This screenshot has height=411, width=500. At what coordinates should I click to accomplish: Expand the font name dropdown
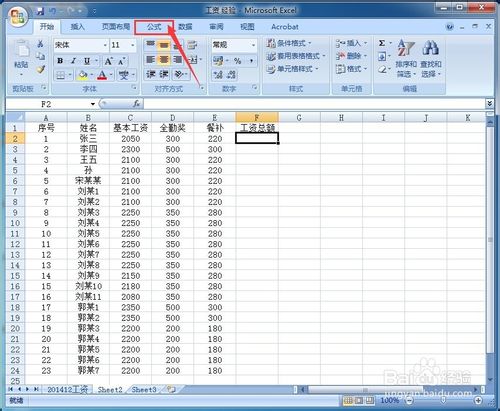105,45
